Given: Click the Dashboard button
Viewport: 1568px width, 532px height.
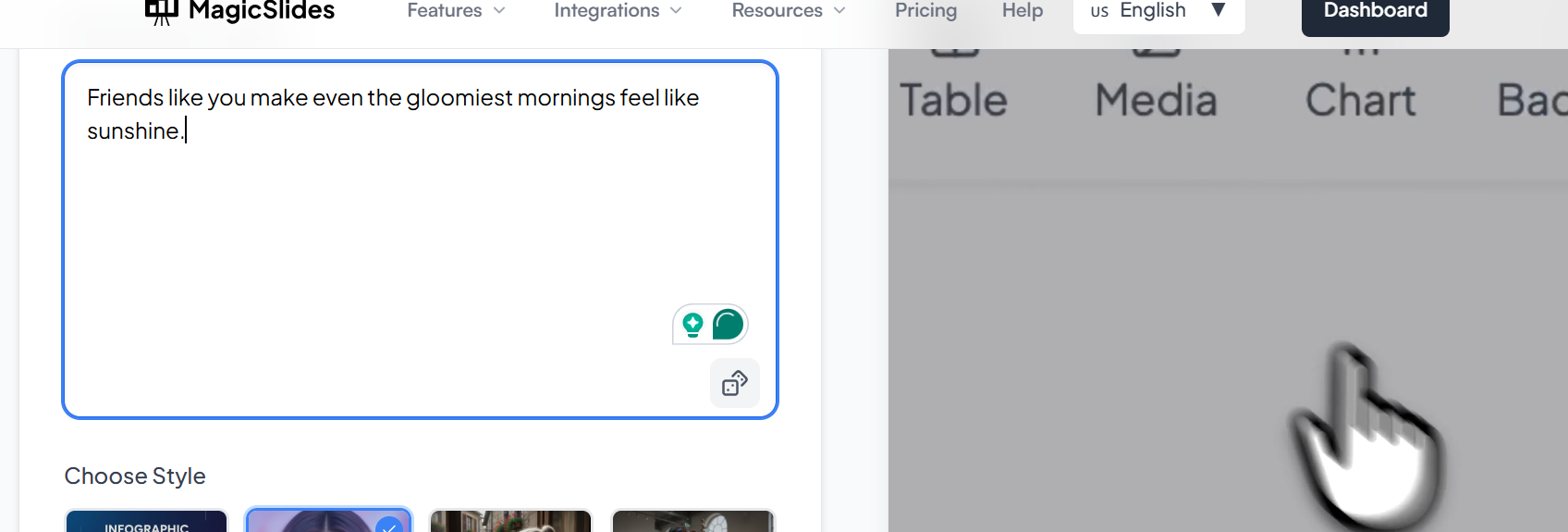Looking at the screenshot, I should click(1375, 11).
